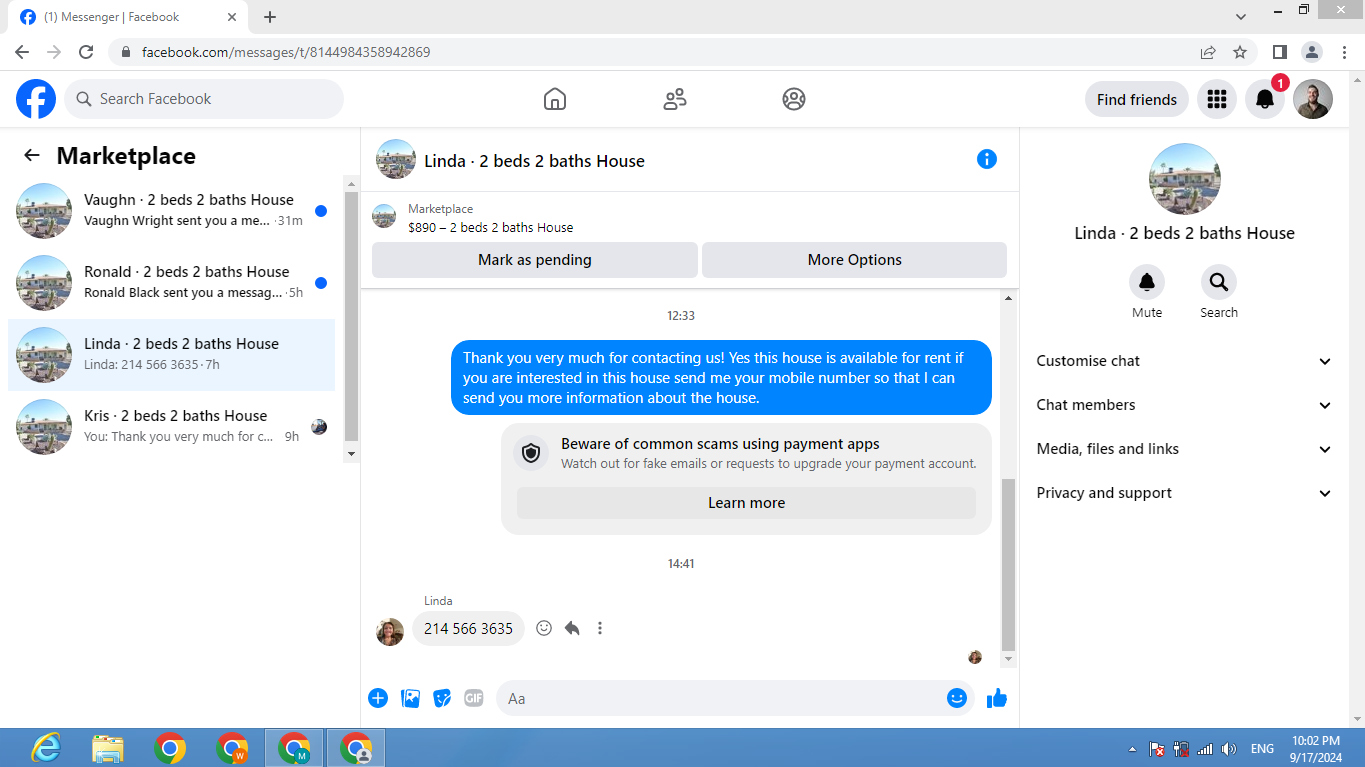Select the Messenger browser tab

[x=127, y=17]
